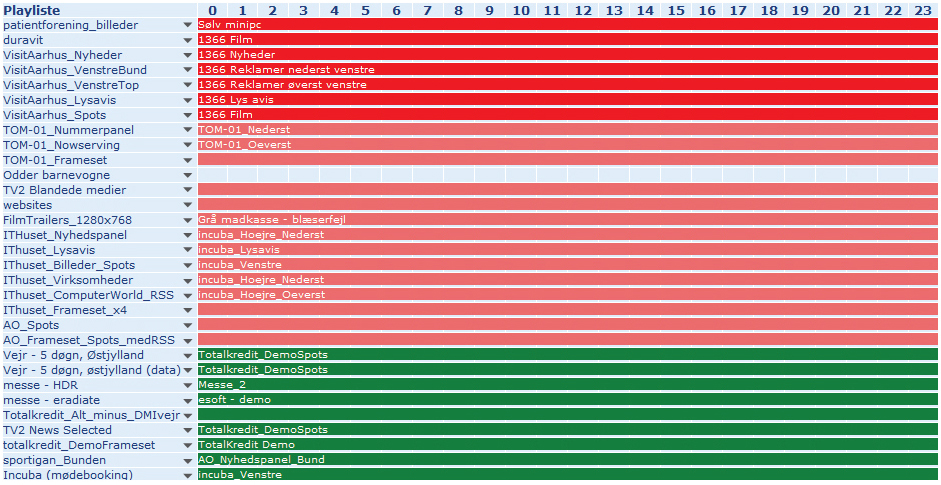Click hour 18 column header
The height and width of the screenshot is (485, 941).
point(769,10)
